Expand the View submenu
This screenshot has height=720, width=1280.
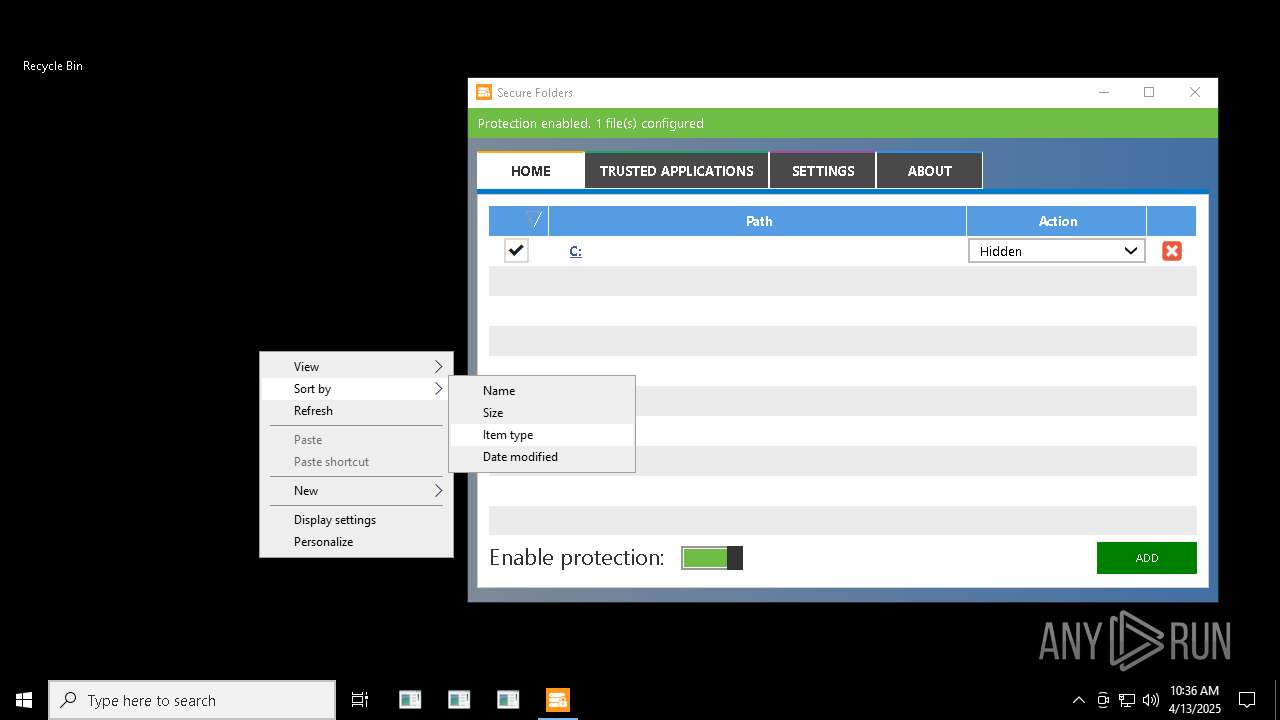[x=356, y=367]
